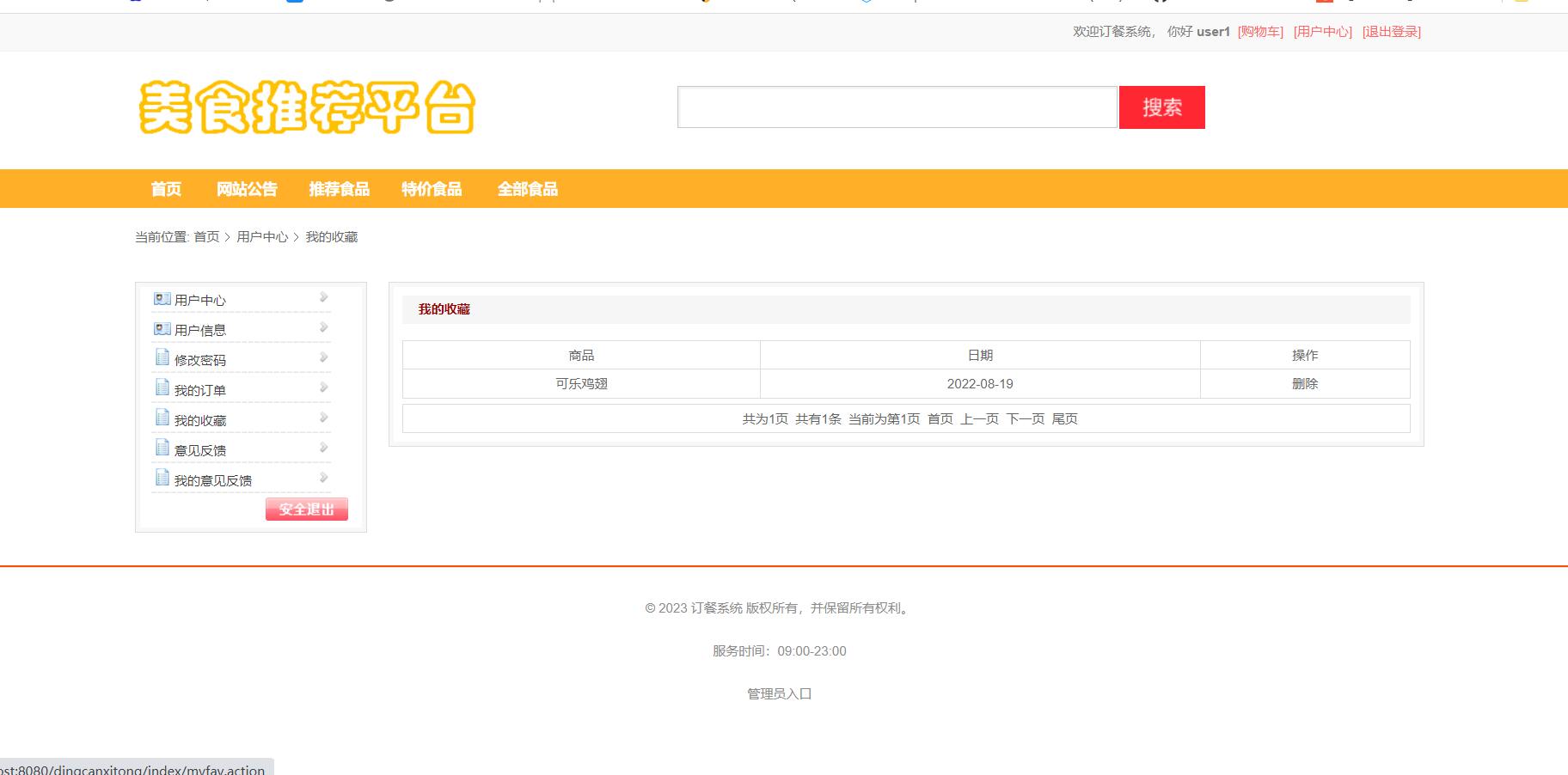Click the arrow at right of 修改密码 row
Screen dimensions: 1568x775
[x=324, y=357]
